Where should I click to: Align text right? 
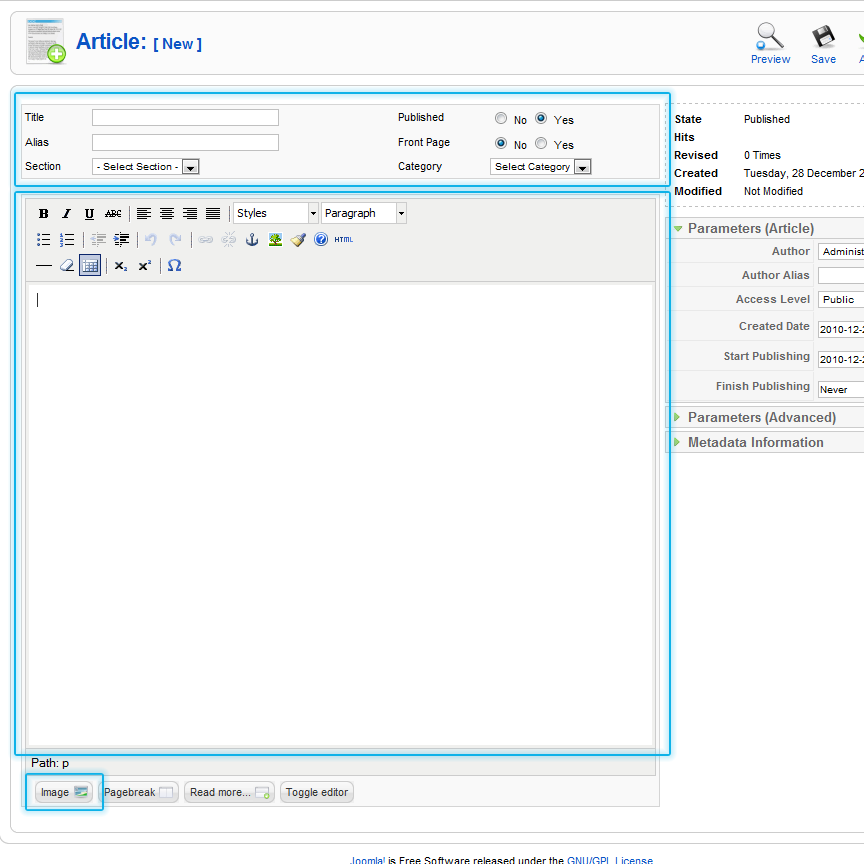190,213
